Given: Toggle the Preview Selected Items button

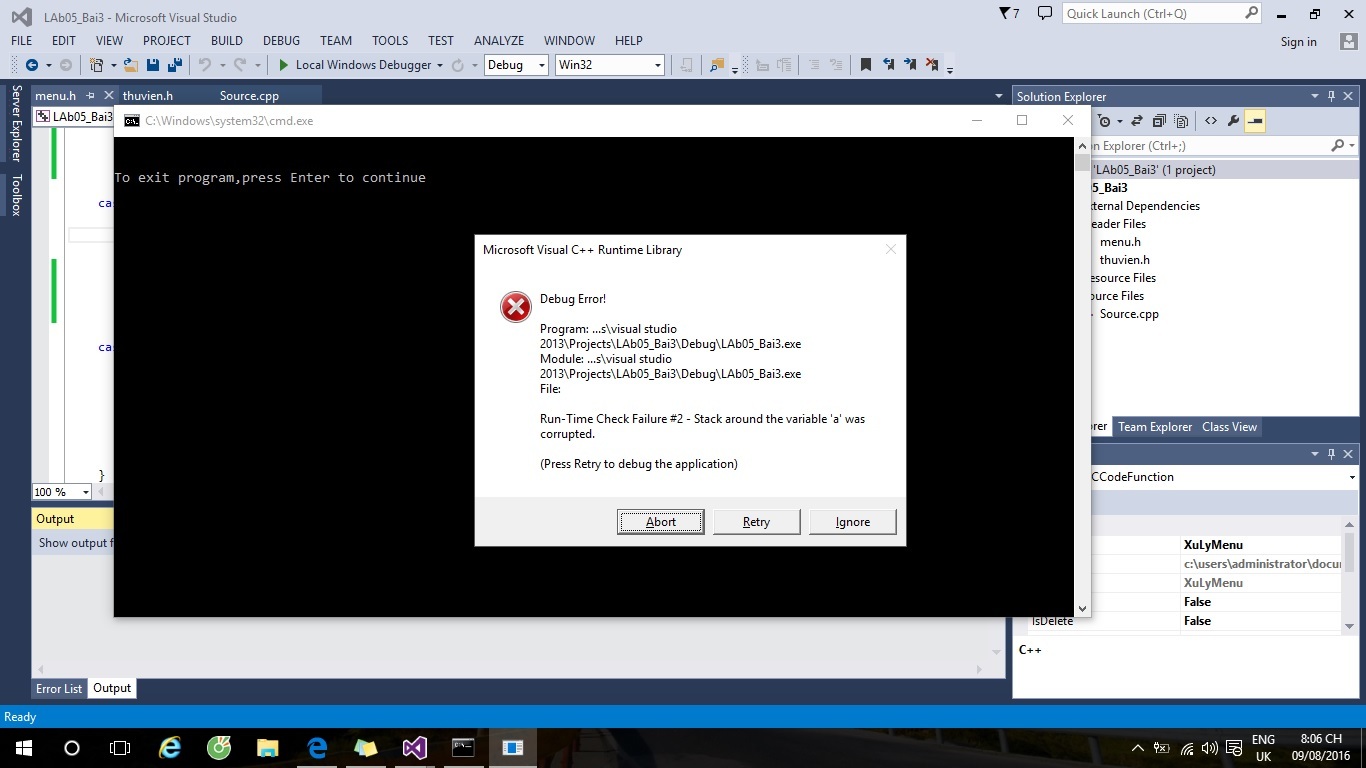Looking at the screenshot, I should (1256, 121).
